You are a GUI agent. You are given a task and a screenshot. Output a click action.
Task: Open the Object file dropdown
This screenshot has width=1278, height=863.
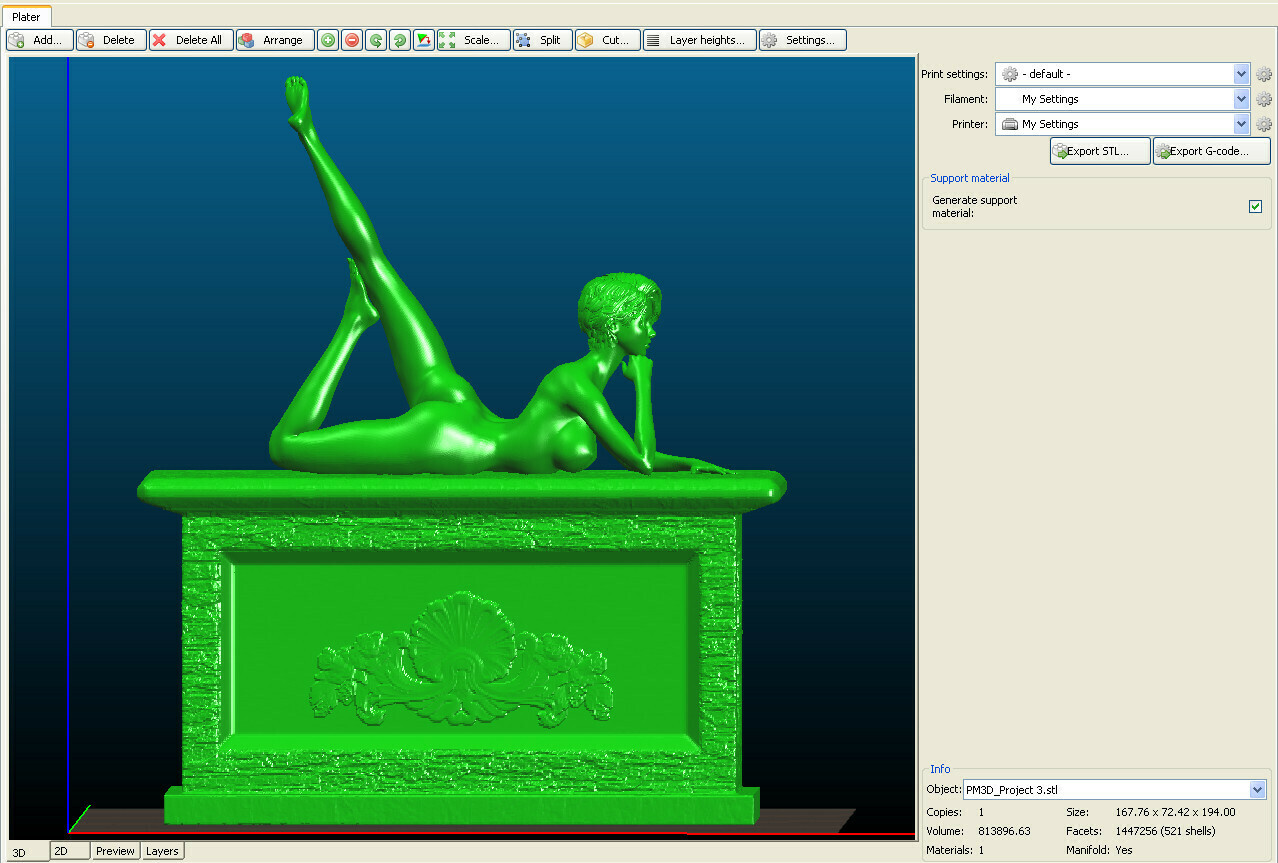tap(1257, 790)
